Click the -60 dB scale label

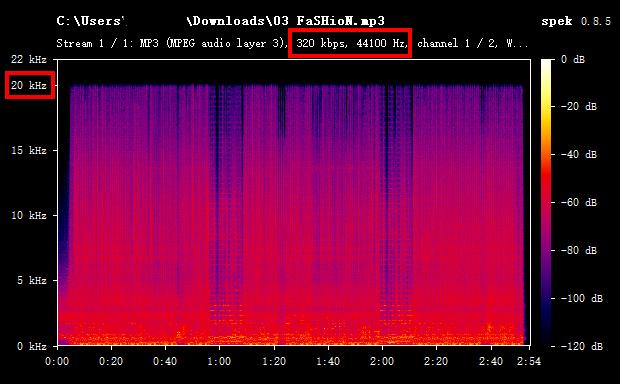click(578, 202)
